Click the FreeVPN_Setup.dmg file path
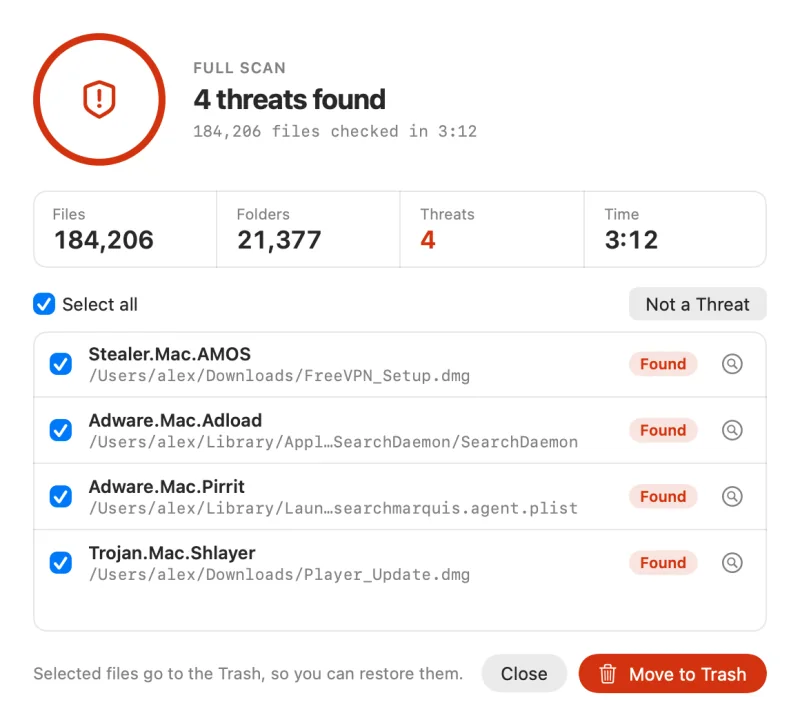The width and height of the screenshot is (800, 718). (279, 376)
